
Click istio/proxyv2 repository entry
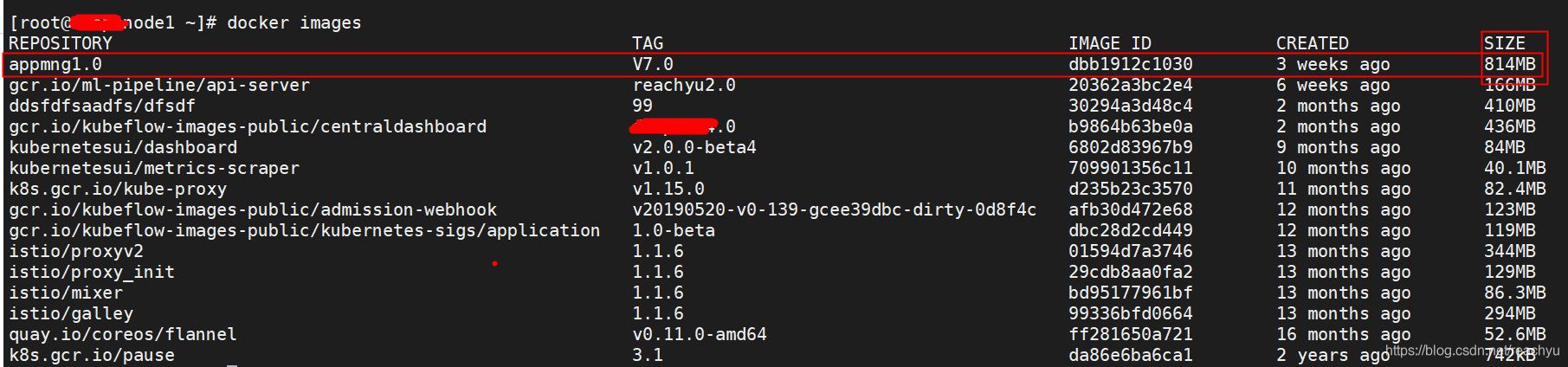(76, 251)
